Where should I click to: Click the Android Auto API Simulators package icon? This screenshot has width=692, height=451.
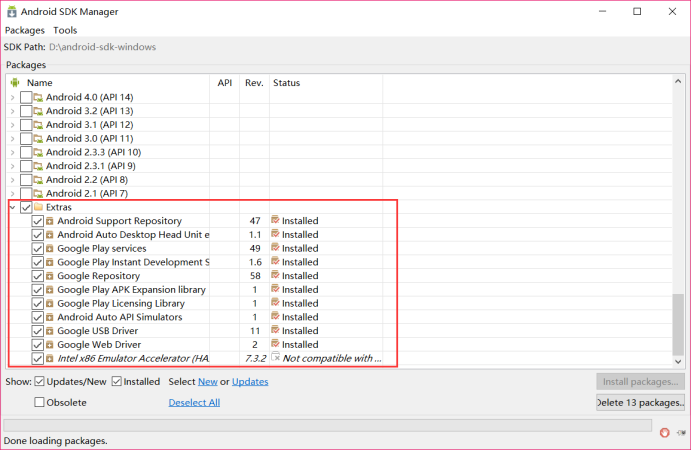pos(50,317)
